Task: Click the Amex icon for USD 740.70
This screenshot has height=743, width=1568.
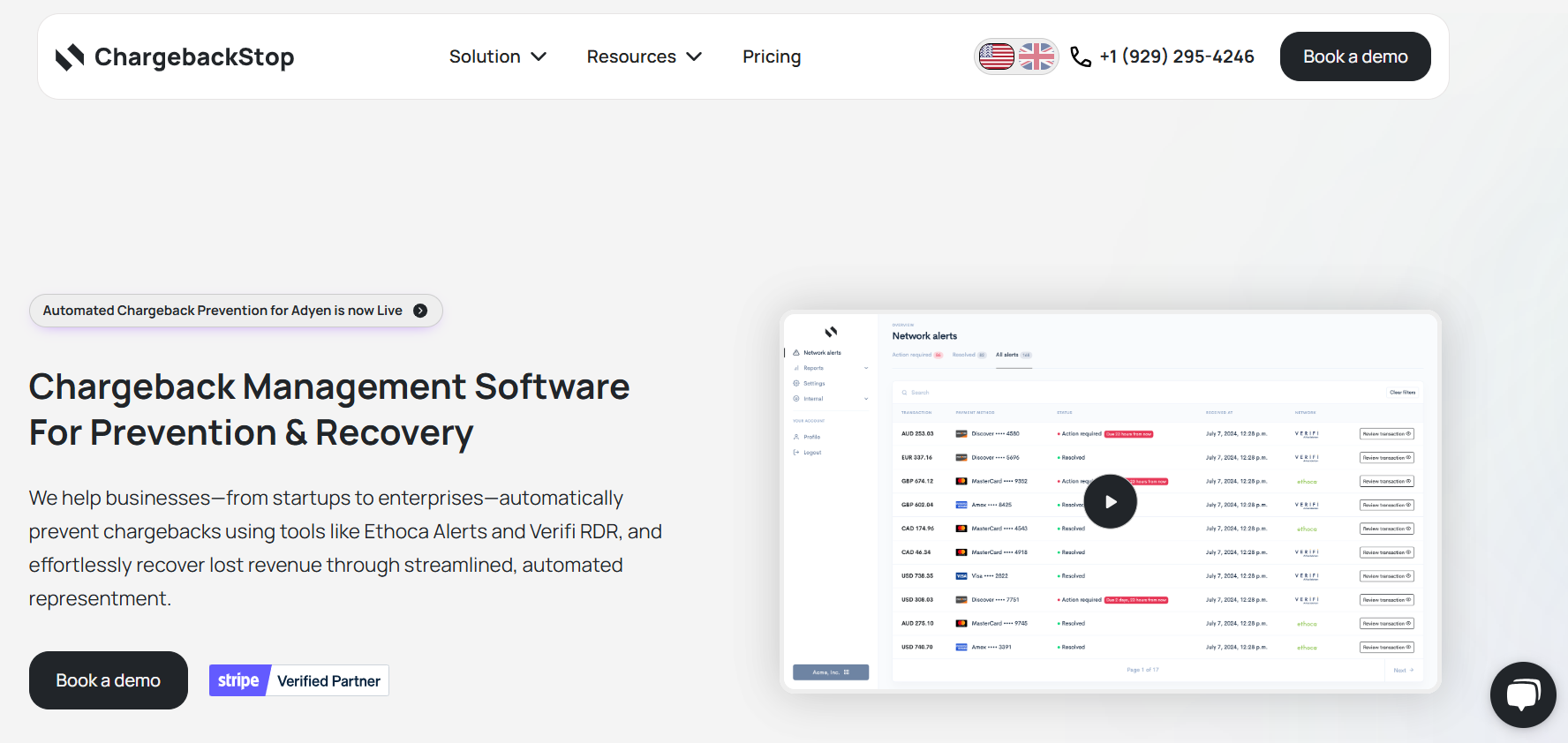Action: pos(961,648)
